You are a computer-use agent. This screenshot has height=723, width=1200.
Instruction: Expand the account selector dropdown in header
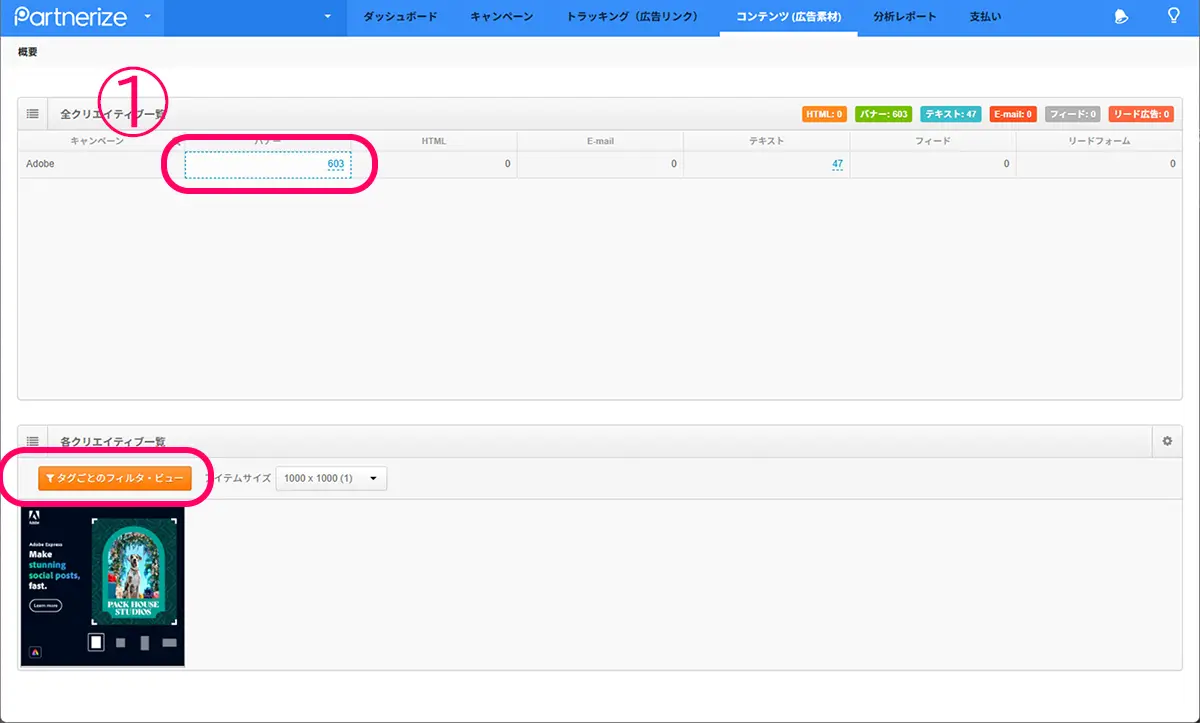click(x=327, y=17)
